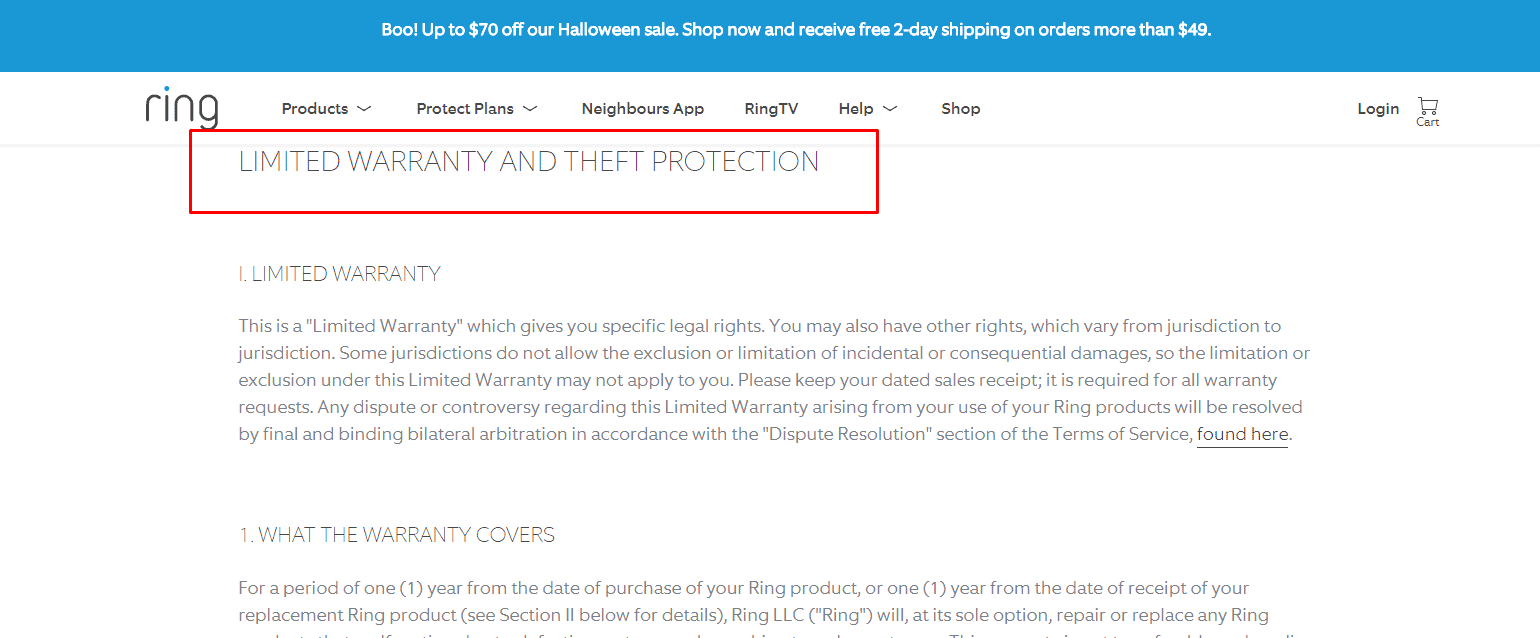Go to RingTV
The height and width of the screenshot is (638, 1540).
(x=771, y=108)
